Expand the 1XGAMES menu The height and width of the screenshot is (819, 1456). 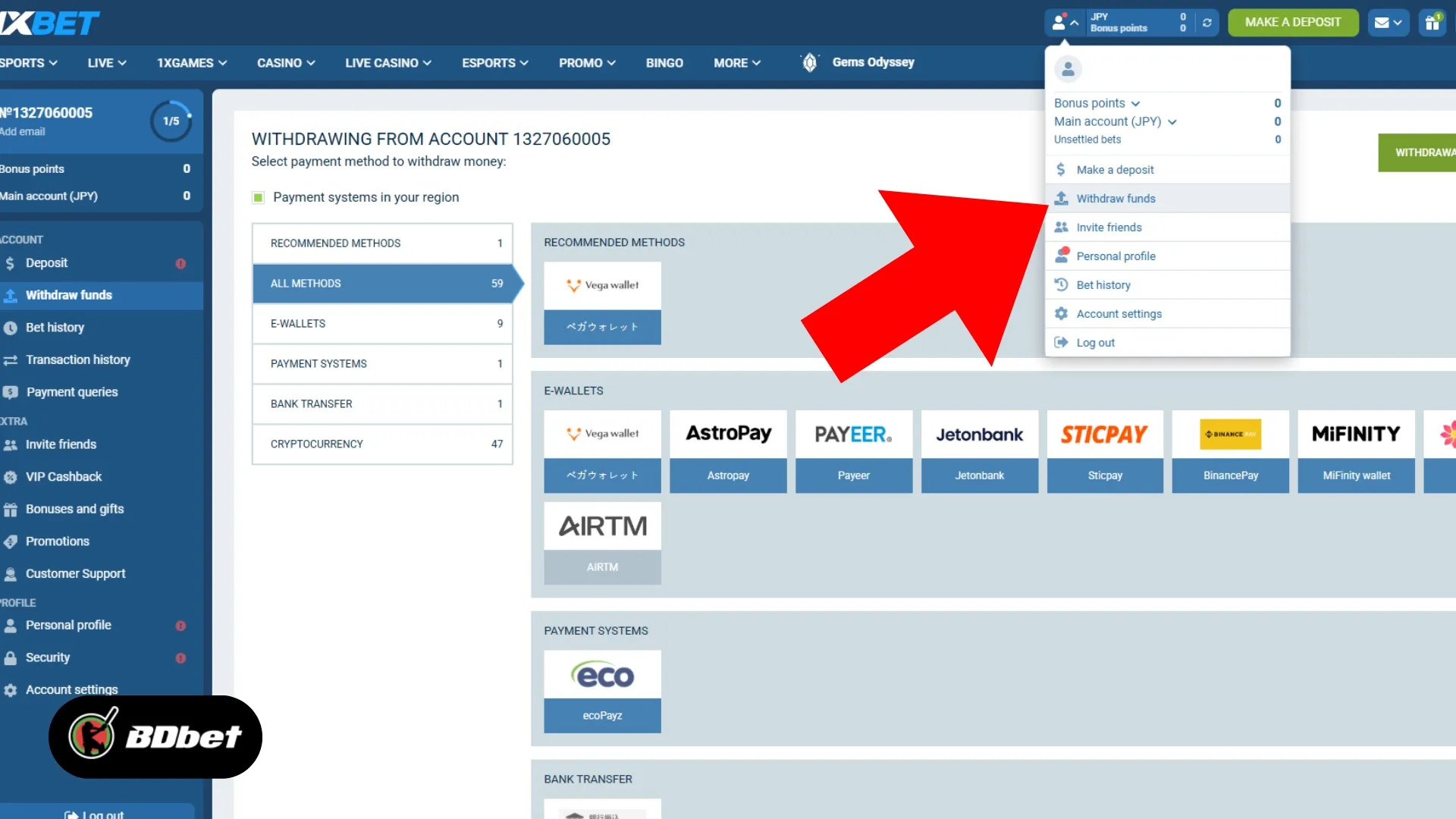[192, 63]
